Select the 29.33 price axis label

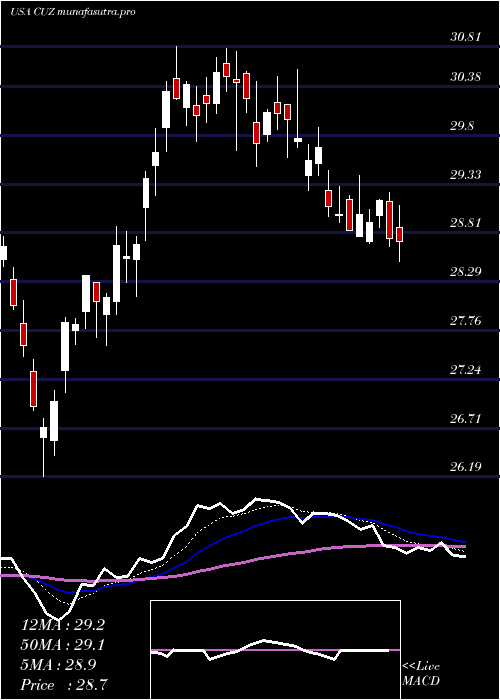(465, 175)
